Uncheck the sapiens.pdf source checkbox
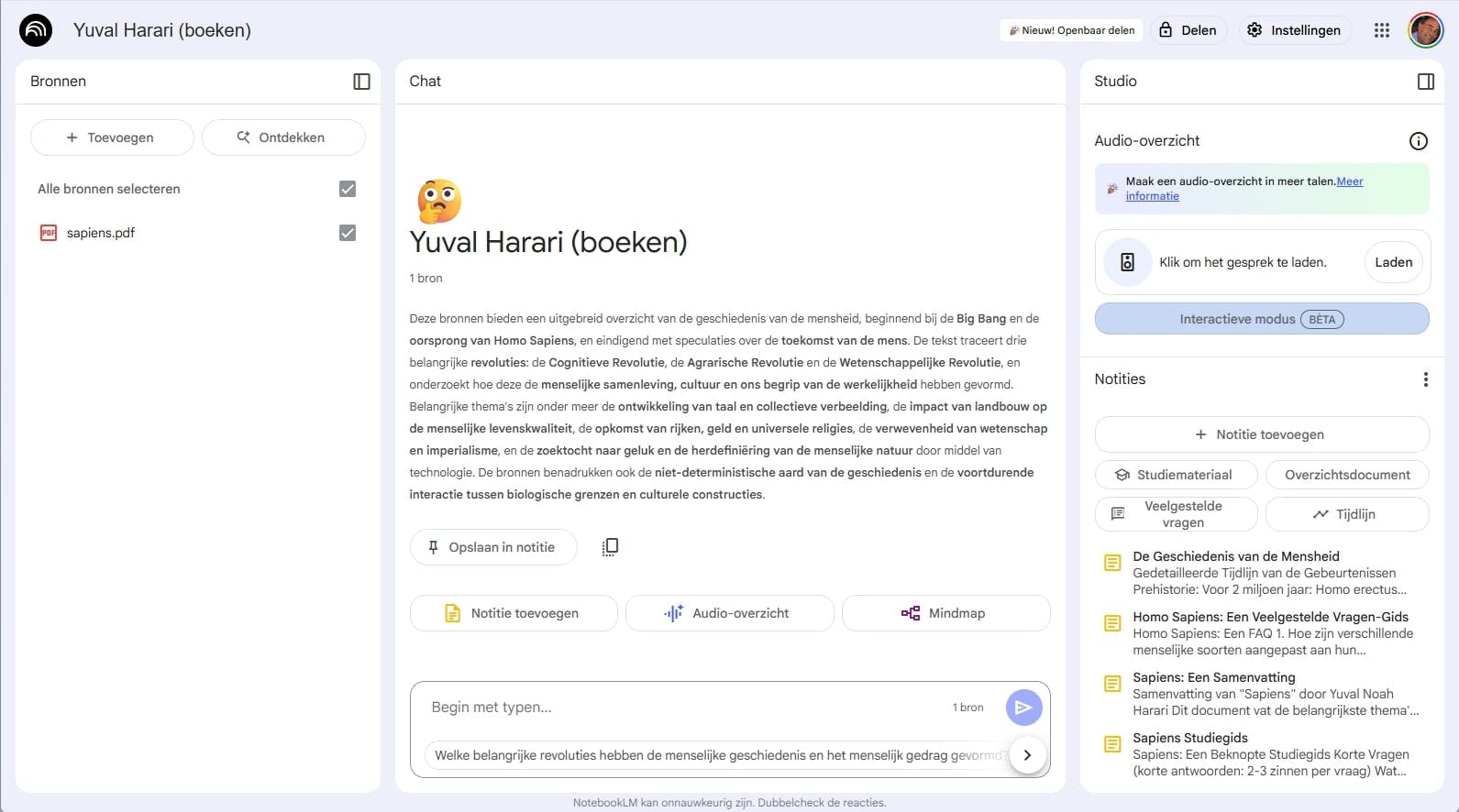Viewport: 1459px width, 812px height. coord(348,233)
